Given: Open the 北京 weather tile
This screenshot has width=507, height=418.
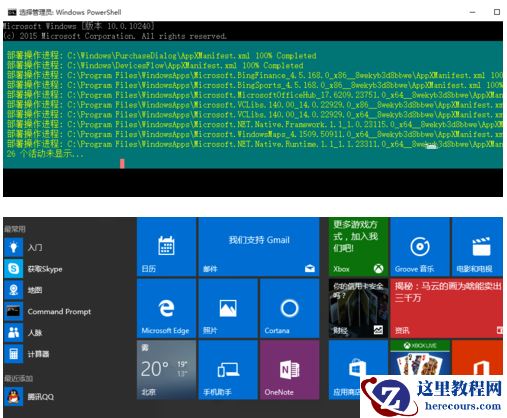Looking at the screenshot, I should [x=166, y=370].
